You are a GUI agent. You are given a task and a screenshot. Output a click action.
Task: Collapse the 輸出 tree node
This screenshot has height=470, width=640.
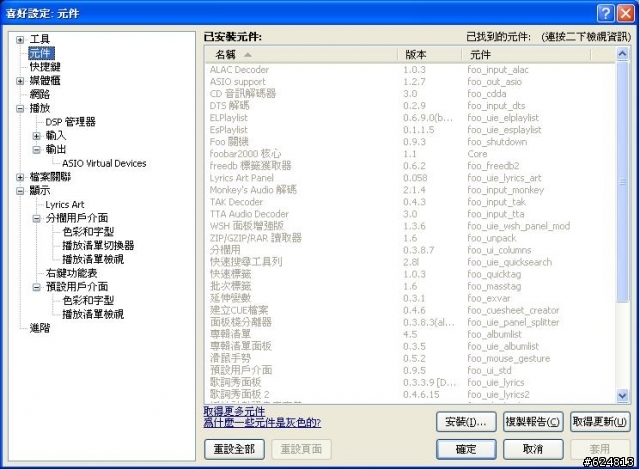tap(37, 150)
